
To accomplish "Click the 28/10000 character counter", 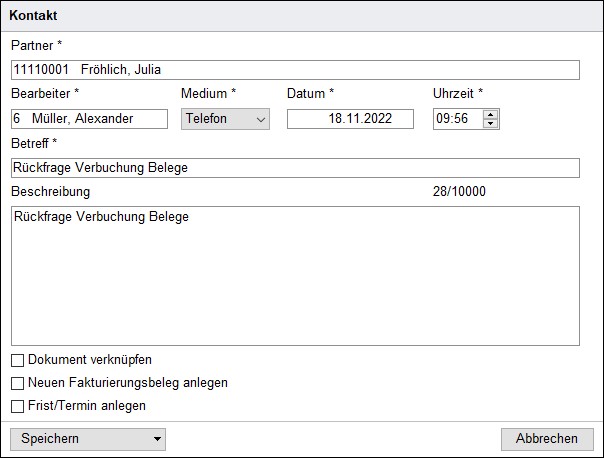I will (x=455, y=191).
